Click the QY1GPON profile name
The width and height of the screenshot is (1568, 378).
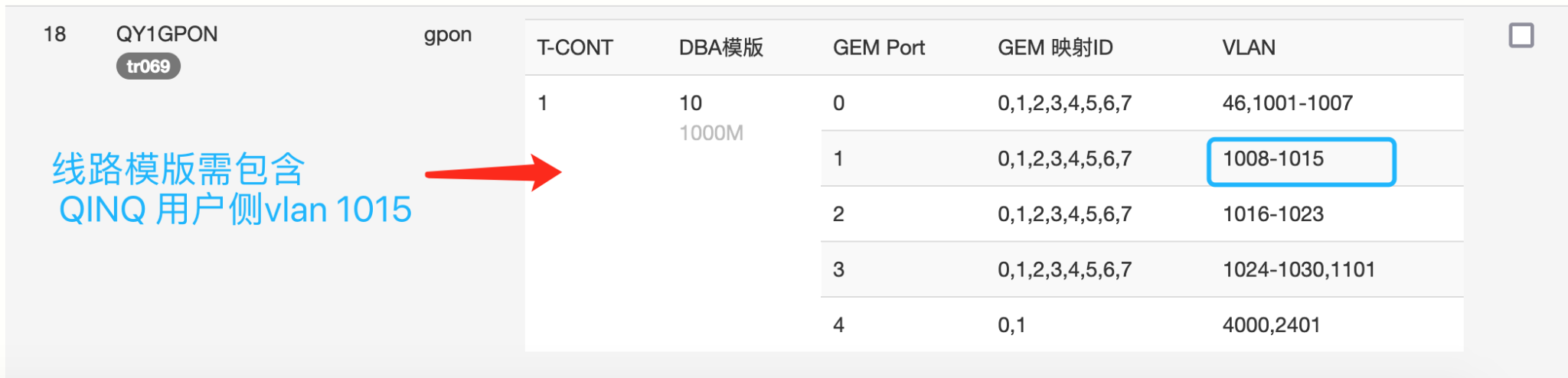[167, 34]
